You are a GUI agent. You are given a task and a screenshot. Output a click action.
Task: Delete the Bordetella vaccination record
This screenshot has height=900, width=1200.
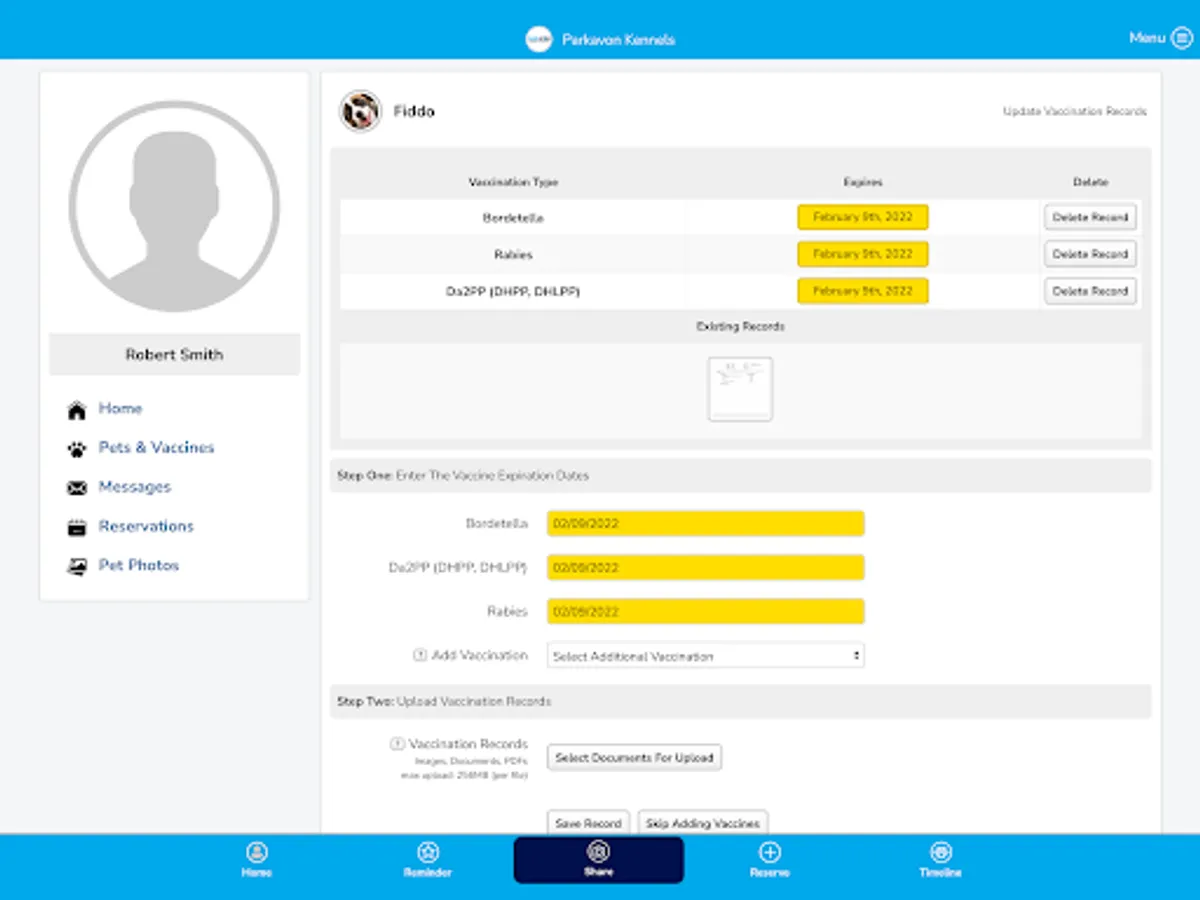(1090, 217)
